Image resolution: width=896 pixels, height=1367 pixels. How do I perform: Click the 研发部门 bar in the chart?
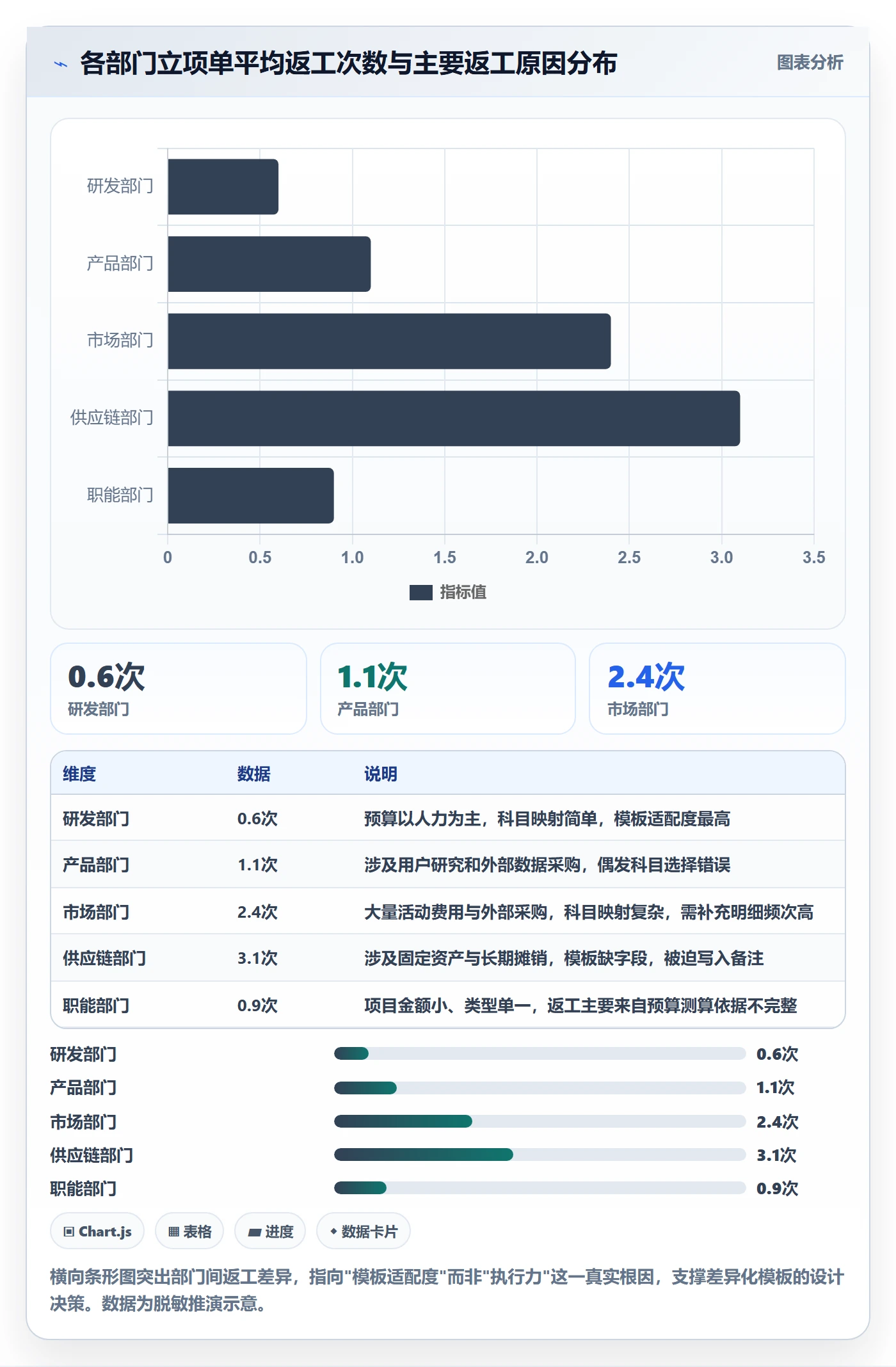(x=223, y=187)
